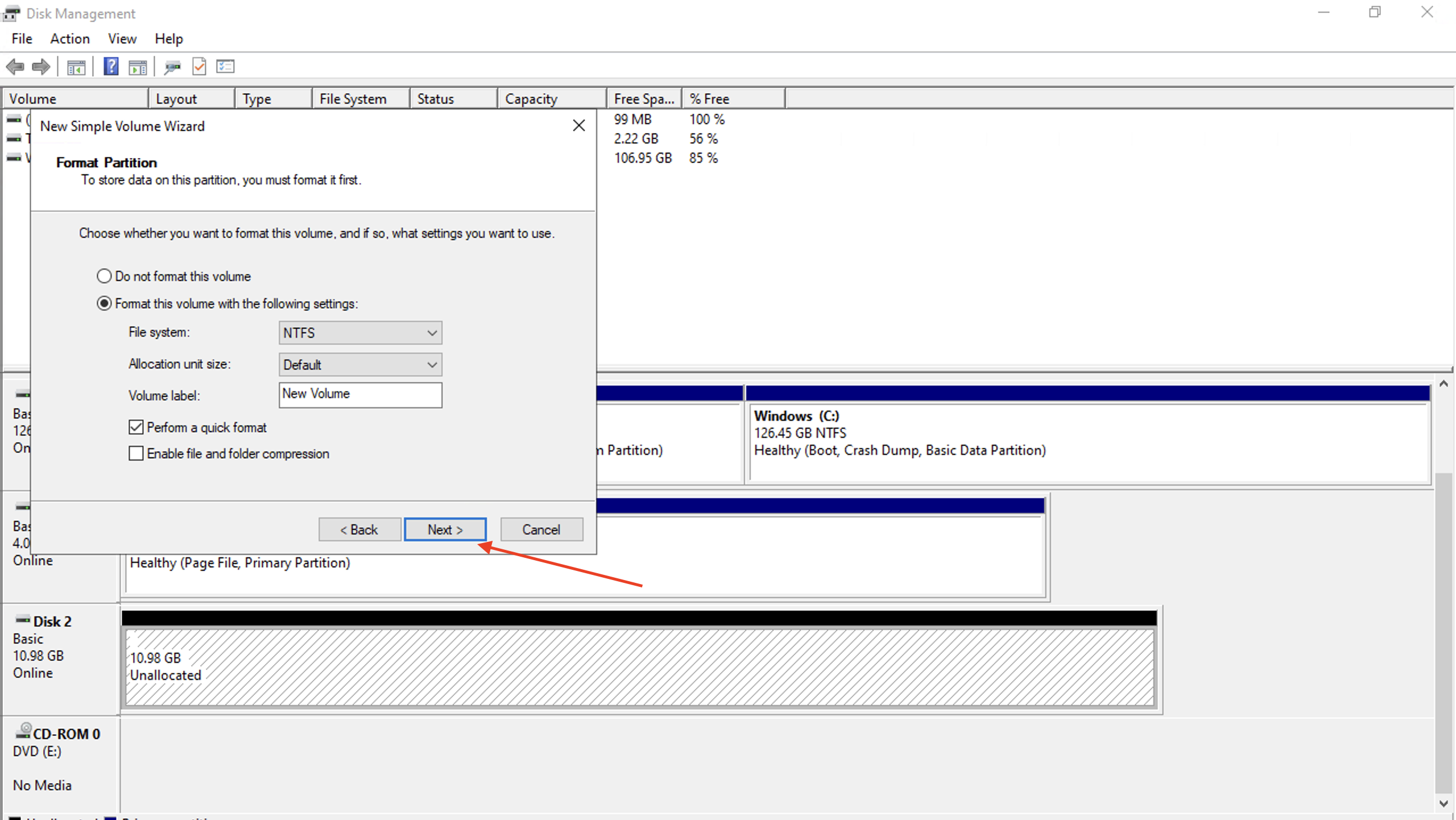The image size is (1456, 820).
Task: Click the volume icon in the 2.22 GB row
Action: pos(14,139)
